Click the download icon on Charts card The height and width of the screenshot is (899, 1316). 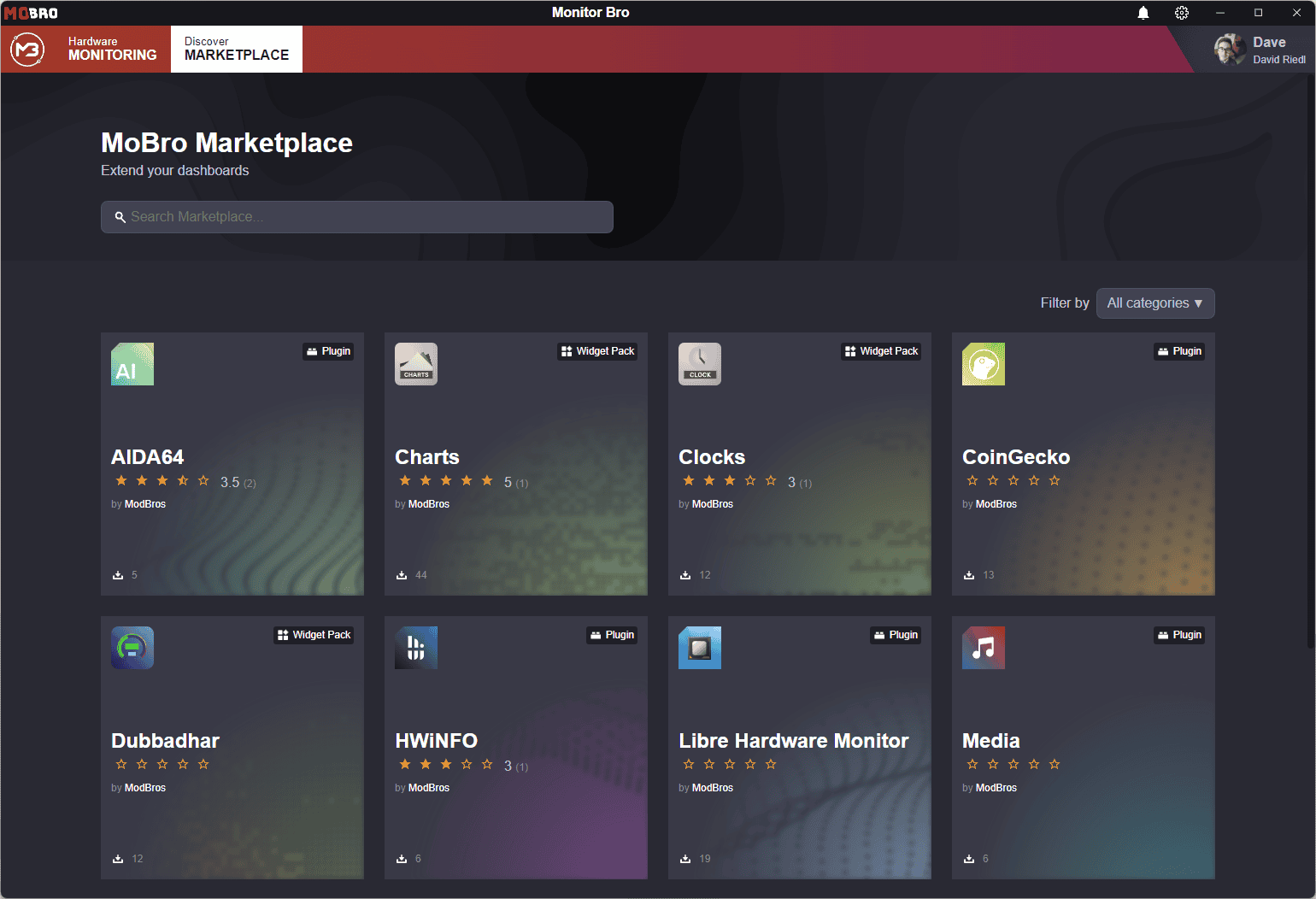[402, 575]
